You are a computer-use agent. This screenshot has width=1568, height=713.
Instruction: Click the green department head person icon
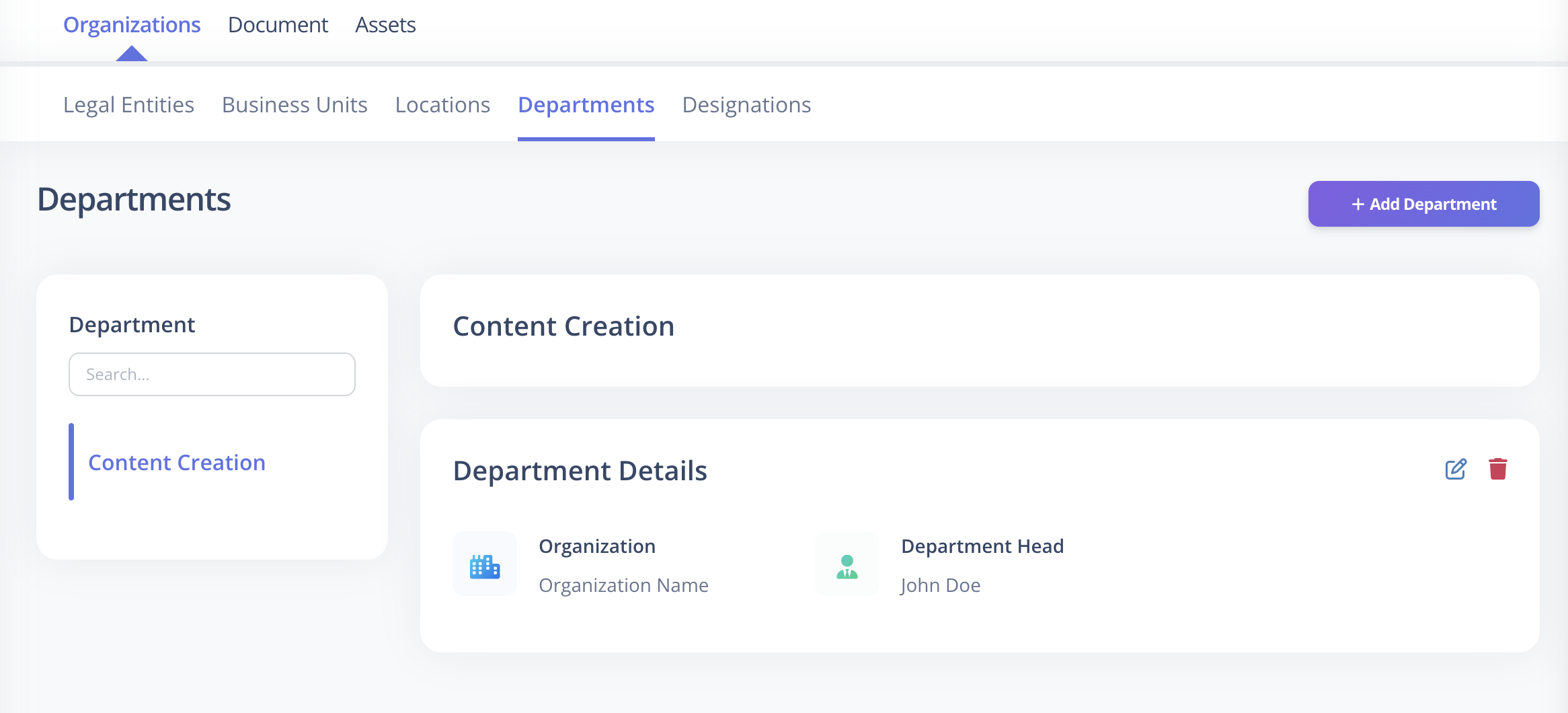coord(847,566)
